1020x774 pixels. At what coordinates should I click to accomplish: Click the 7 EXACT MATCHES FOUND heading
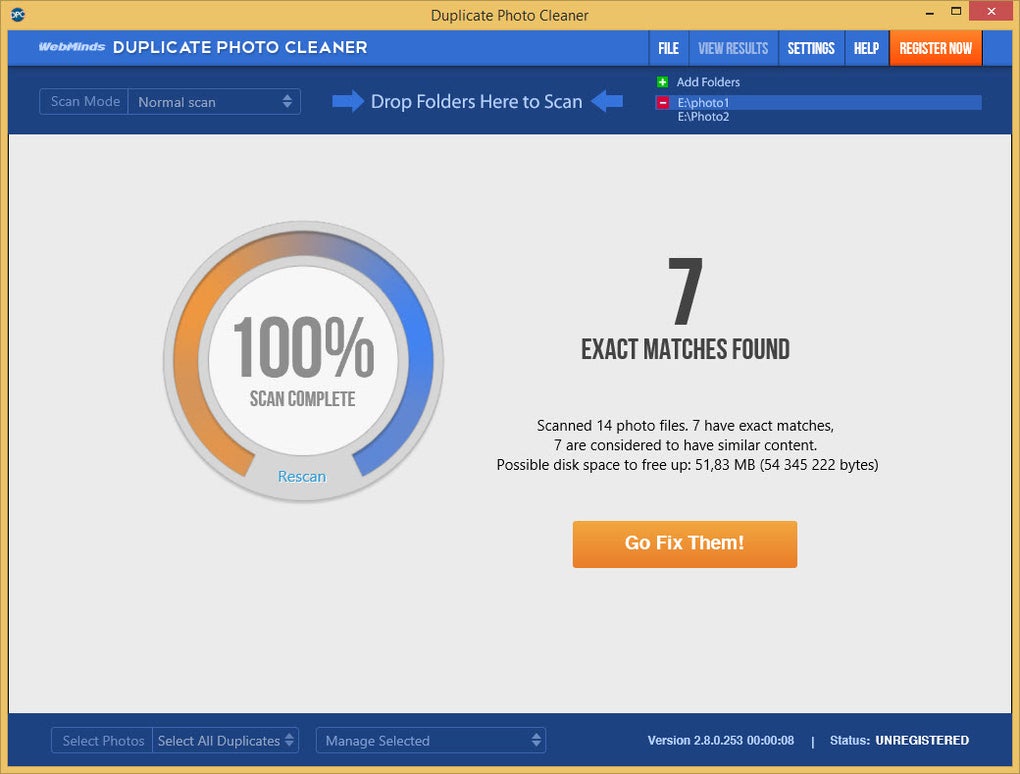(685, 309)
